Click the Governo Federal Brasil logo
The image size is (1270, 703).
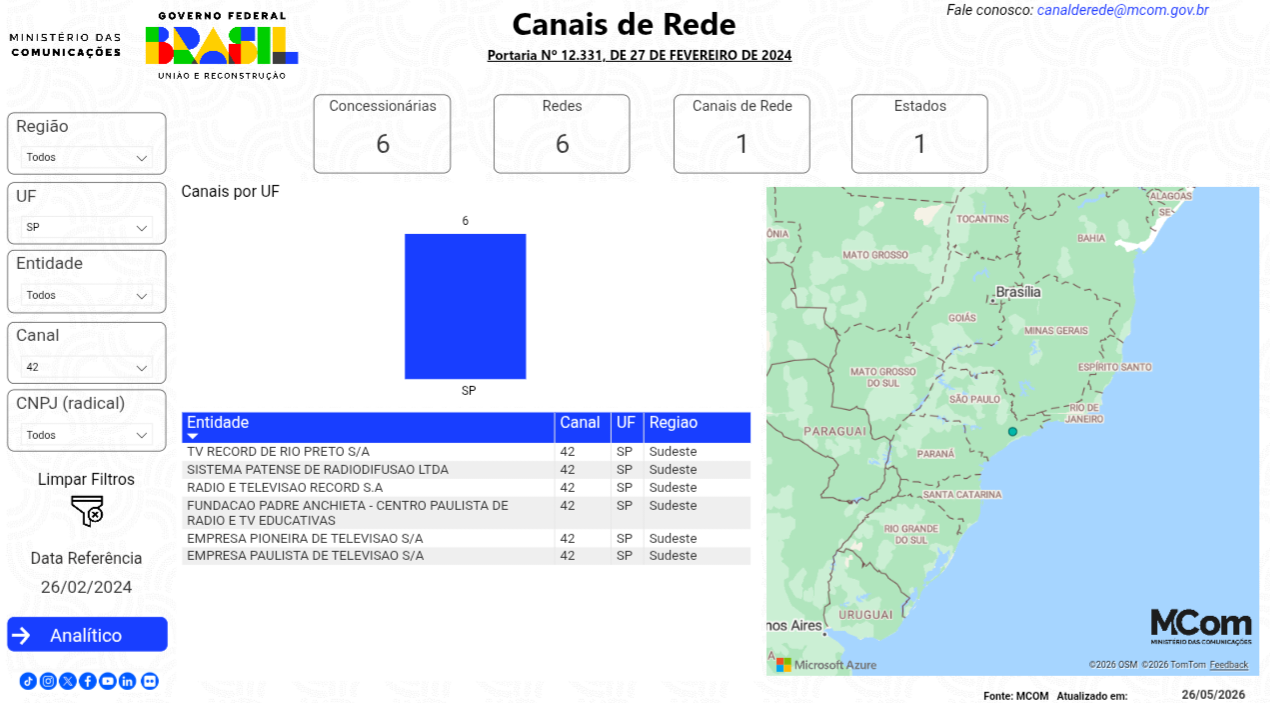pyautogui.click(x=222, y=46)
